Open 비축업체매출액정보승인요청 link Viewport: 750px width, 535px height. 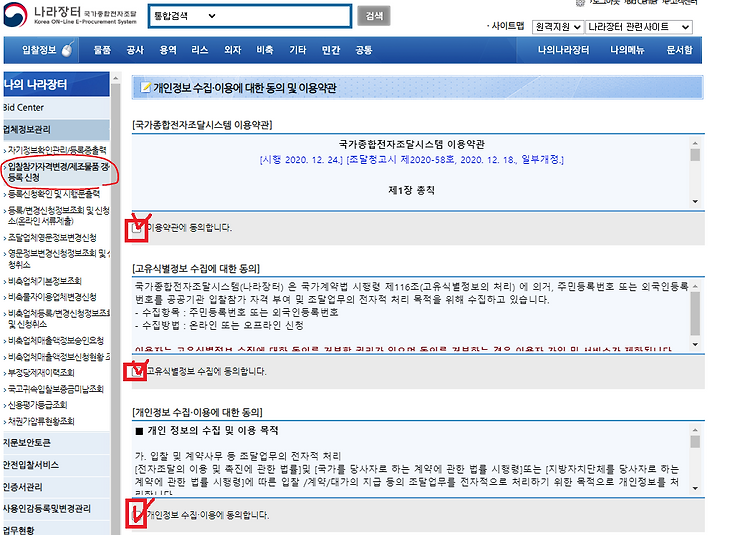[x=55, y=341]
